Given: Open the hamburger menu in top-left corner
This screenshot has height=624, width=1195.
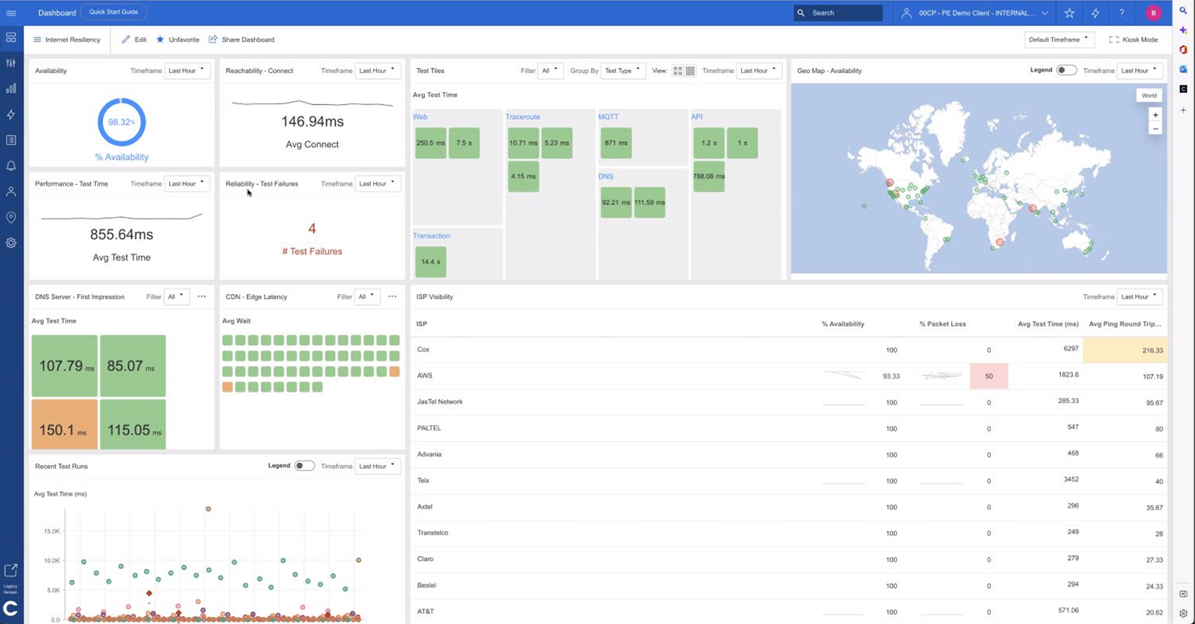Looking at the screenshot, I should 11,12.
